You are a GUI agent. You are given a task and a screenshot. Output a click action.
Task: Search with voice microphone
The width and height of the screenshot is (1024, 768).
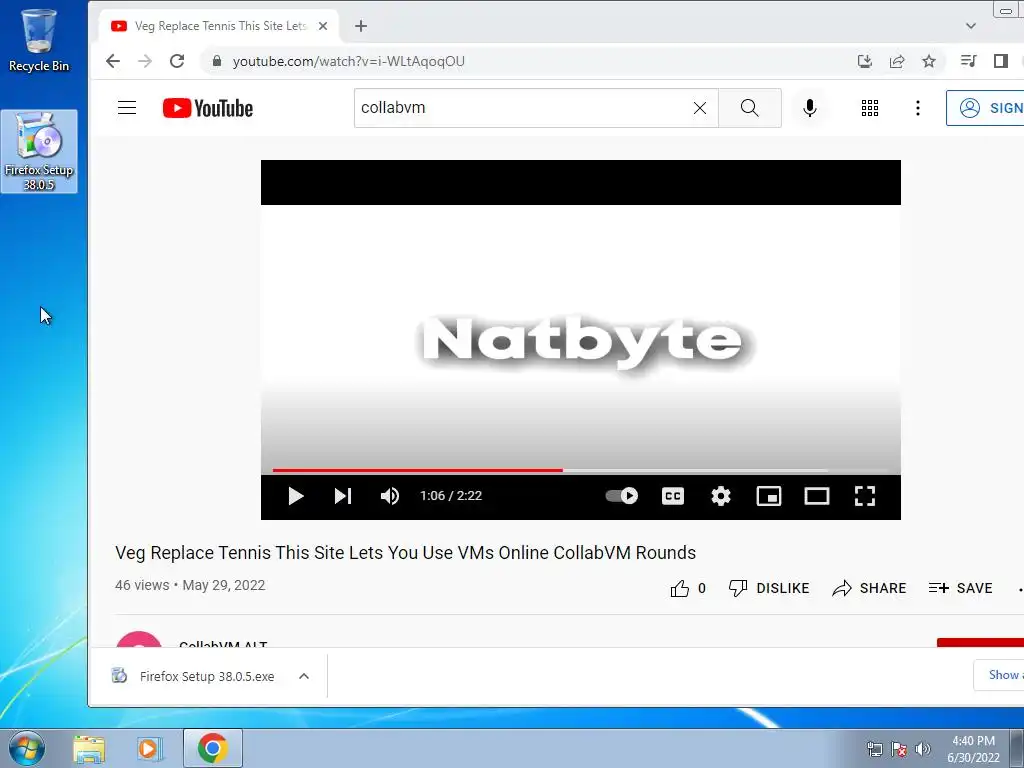810,108
